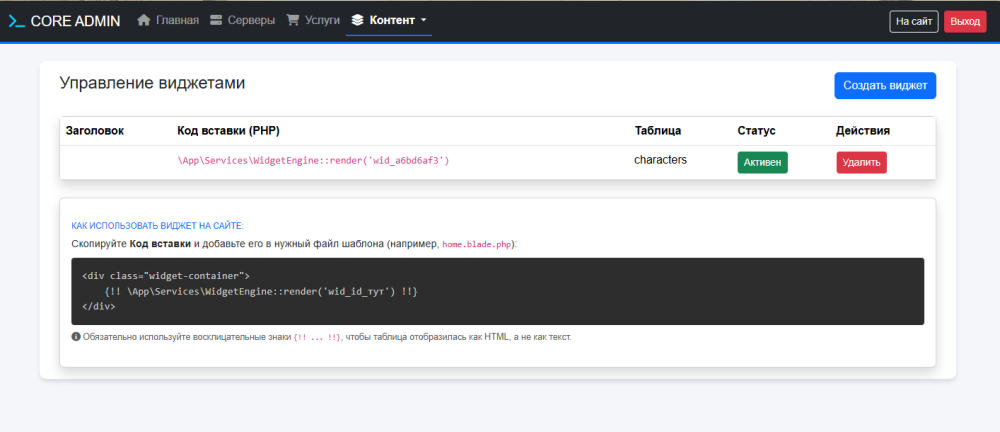Click the shopping cart icon beside Услуги

pos(293,20)
